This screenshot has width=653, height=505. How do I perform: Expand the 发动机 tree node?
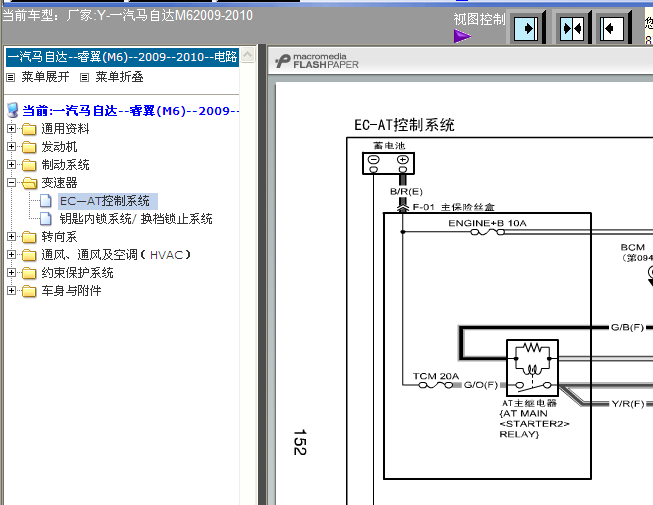click(12, 147)
